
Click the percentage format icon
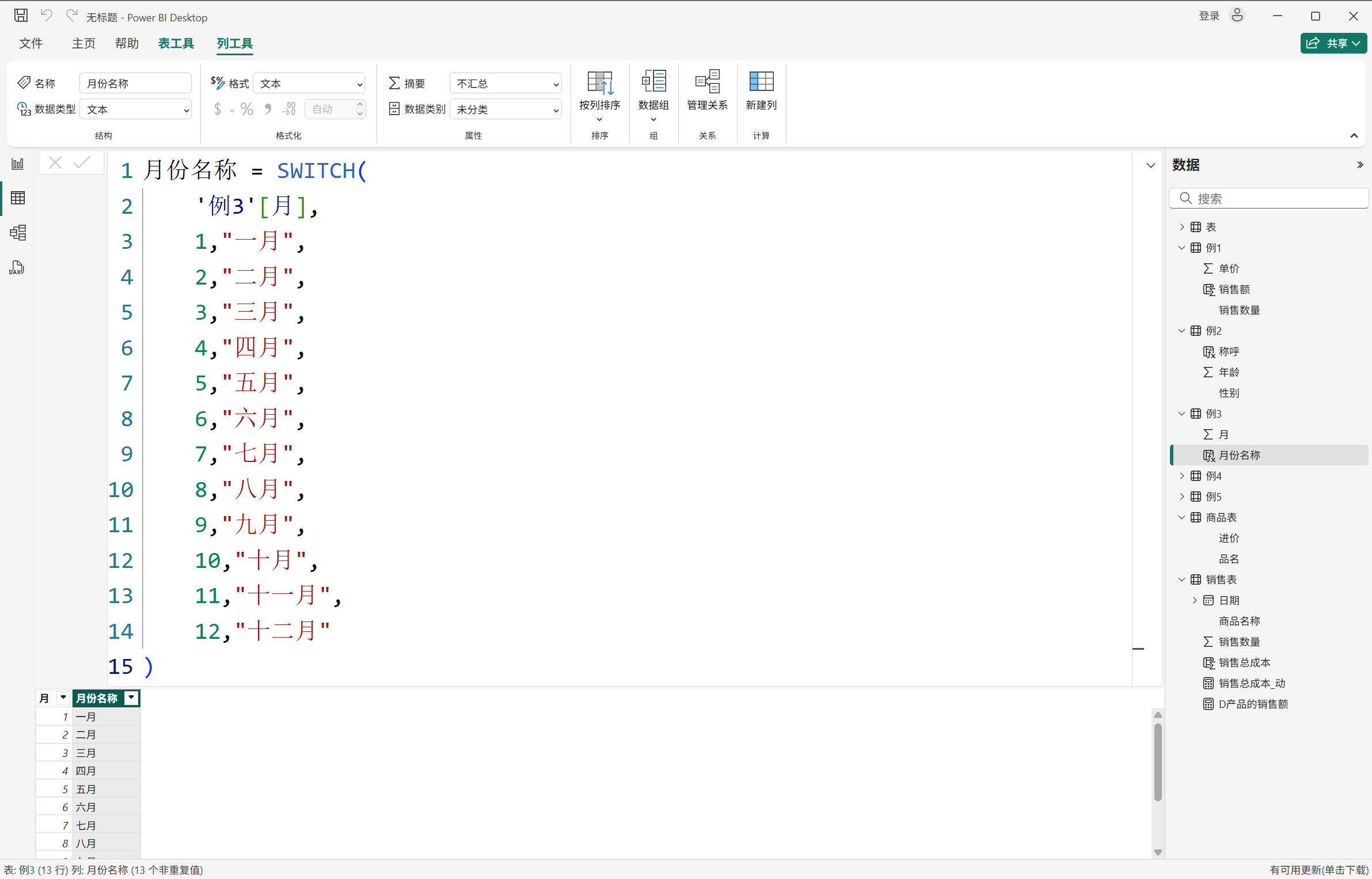click(x=247, y=109)
